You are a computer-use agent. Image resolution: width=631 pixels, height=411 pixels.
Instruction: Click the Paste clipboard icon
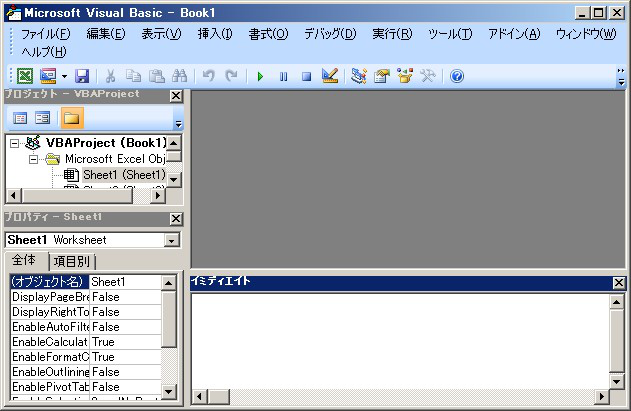(157, 76)
